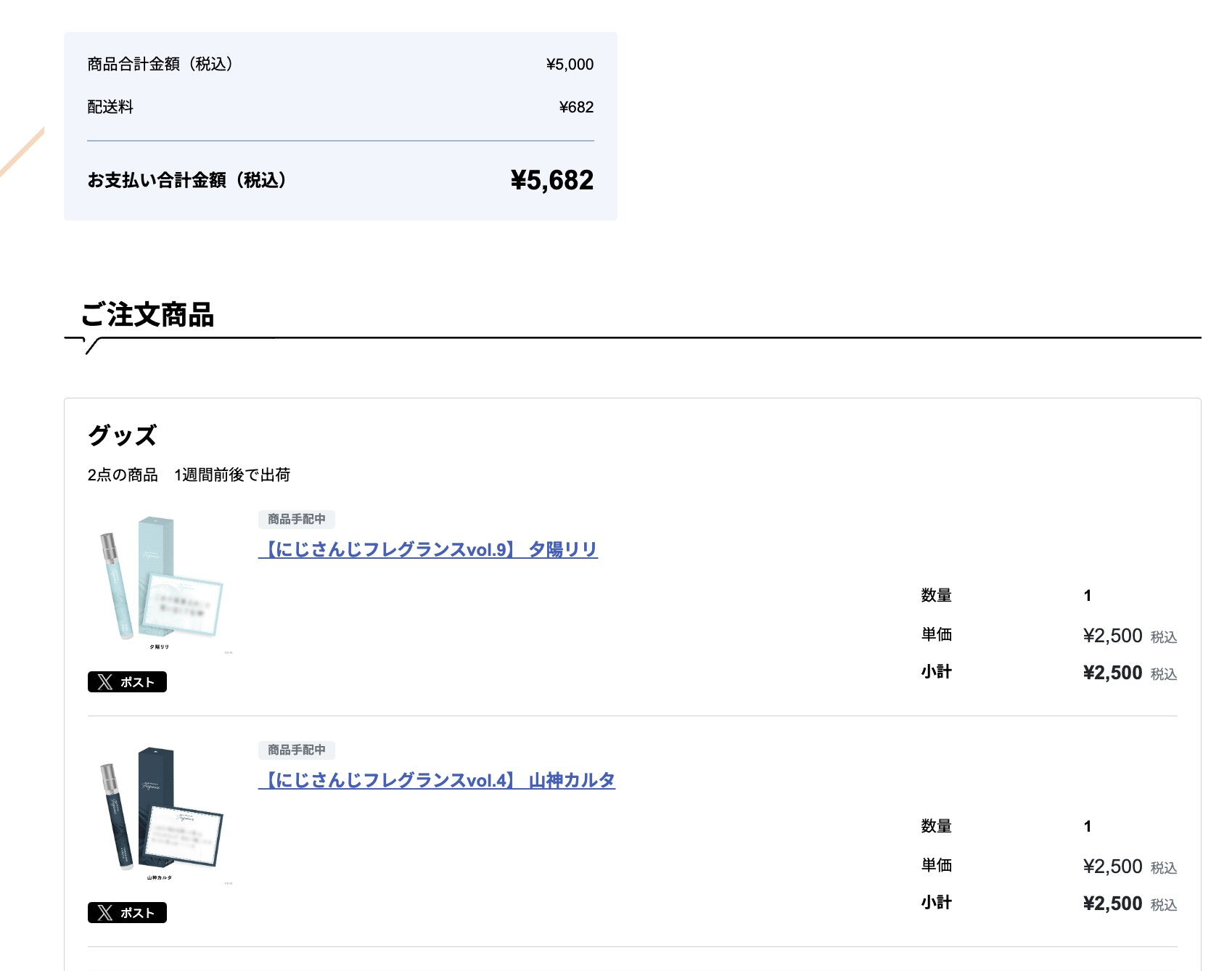Viewport: 1232px width, 971px height.
Task: Click the 商品手配中 badge above 山神カルタ
Action: coord(297,750)
